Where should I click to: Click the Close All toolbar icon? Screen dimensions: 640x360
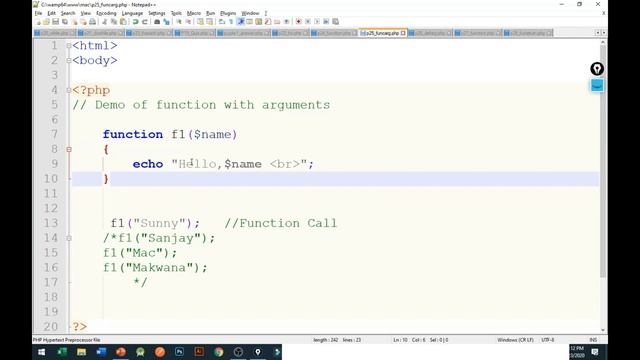point(83,22)
